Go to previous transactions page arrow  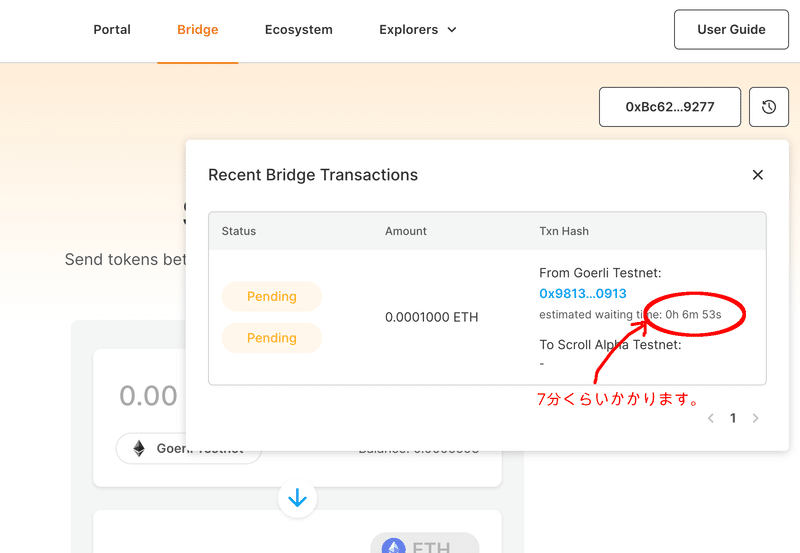pos(711,418)
